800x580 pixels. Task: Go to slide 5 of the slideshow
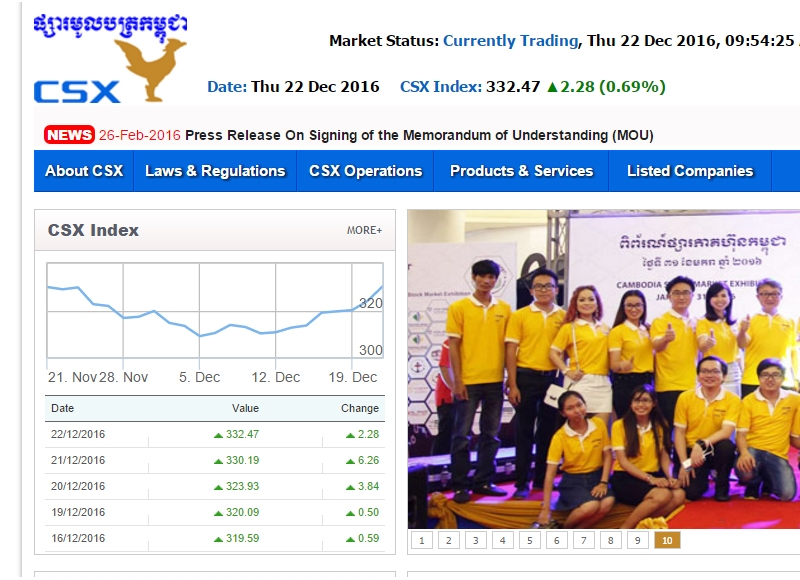529,541
